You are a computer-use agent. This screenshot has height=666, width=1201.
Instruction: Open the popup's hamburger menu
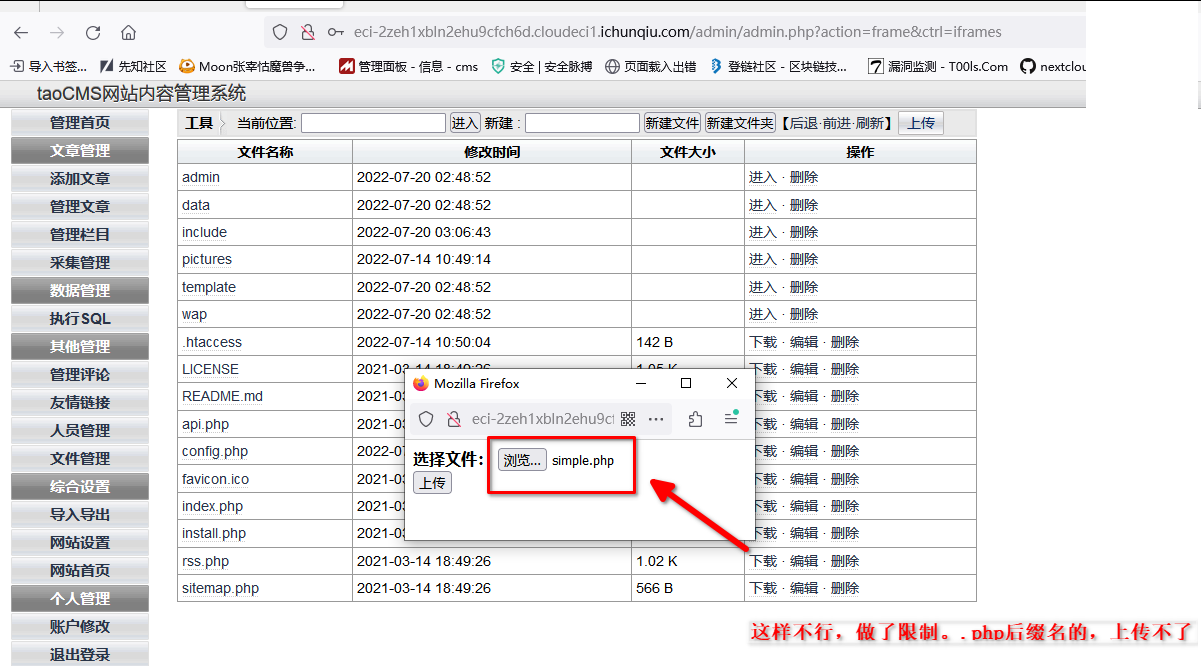point(731,419)
